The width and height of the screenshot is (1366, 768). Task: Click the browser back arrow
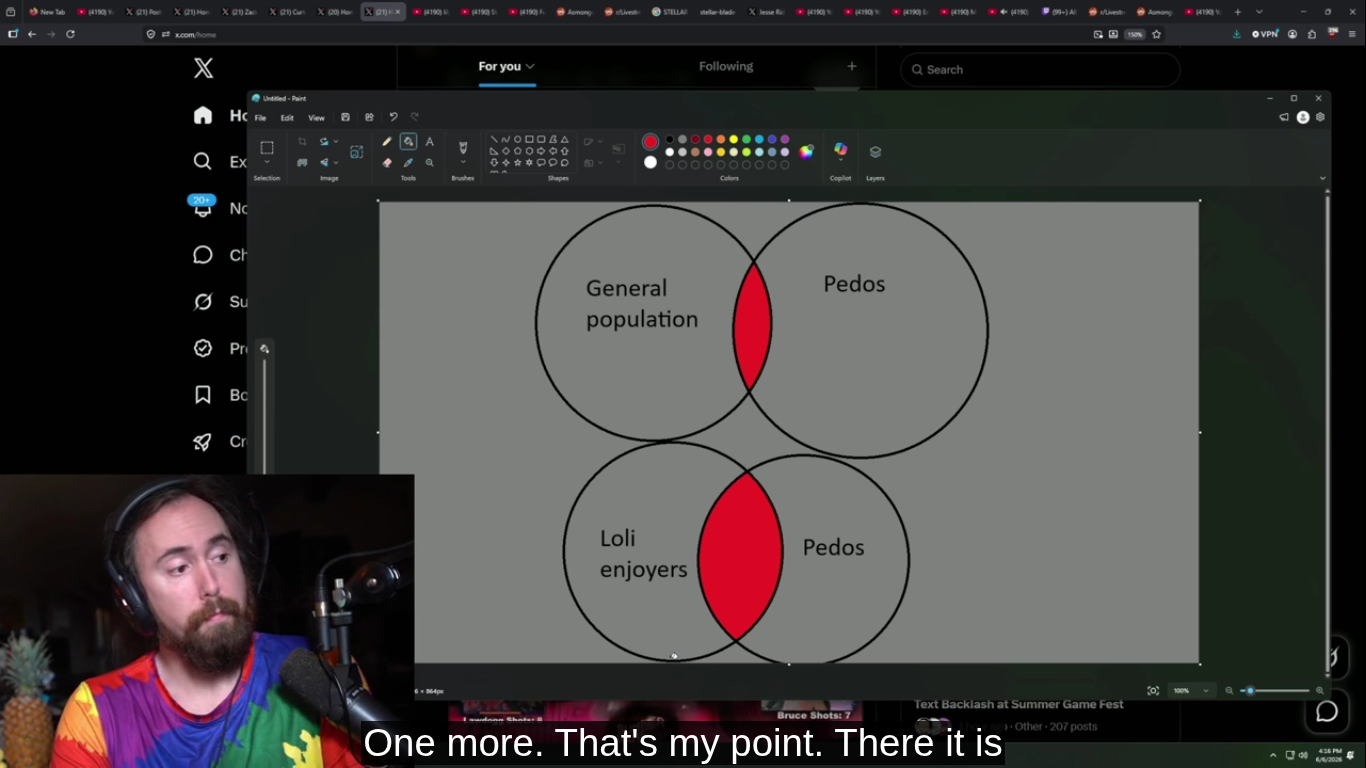coord(32,34)
